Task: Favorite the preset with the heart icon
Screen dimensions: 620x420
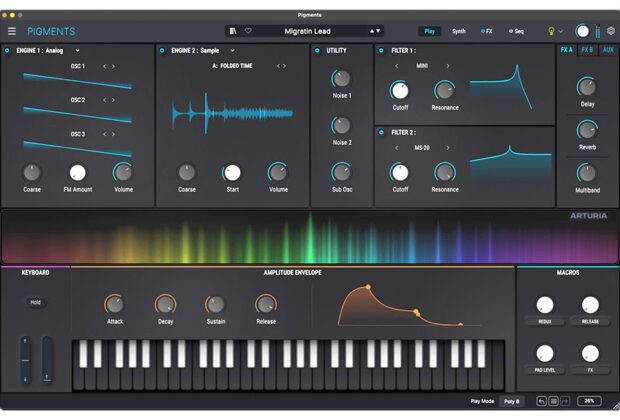Action: 248,31
